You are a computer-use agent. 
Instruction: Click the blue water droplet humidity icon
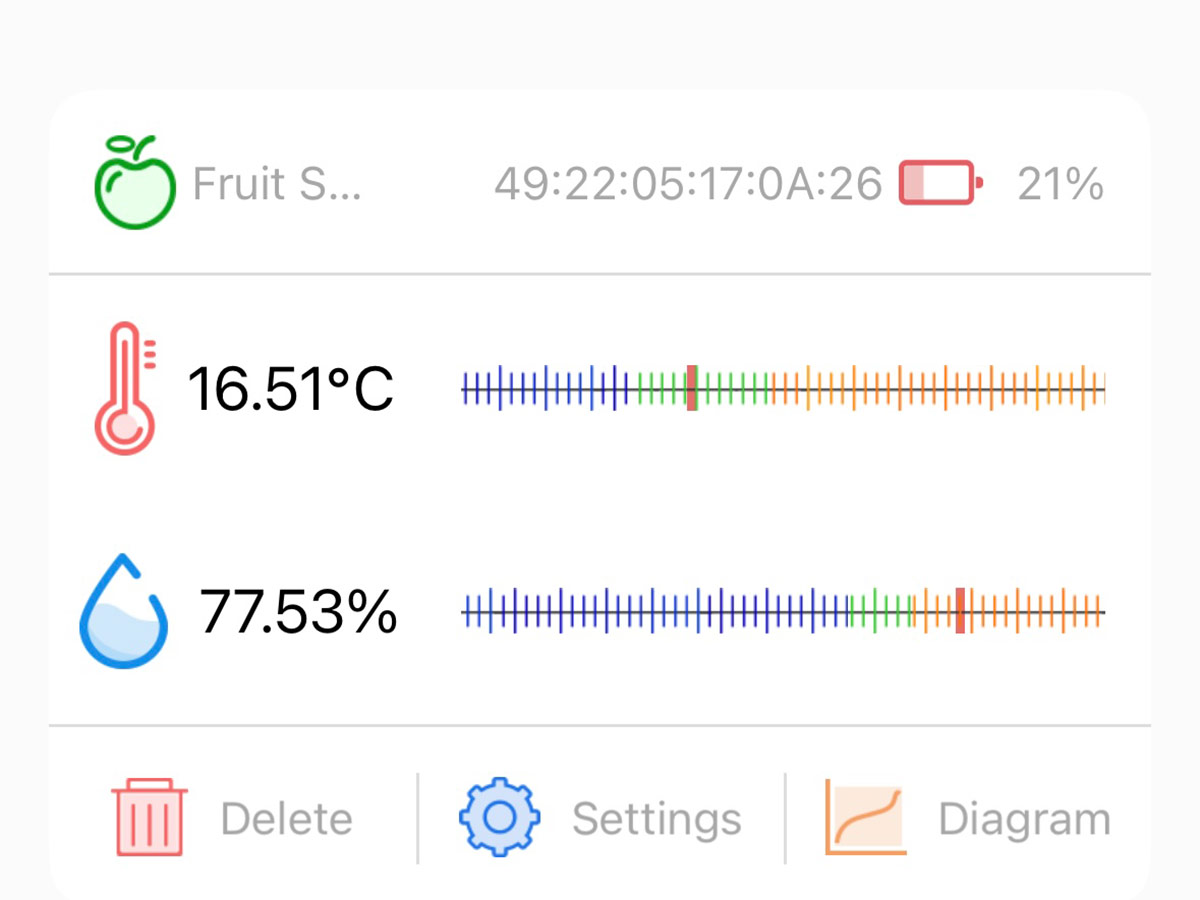pos(123,611)
